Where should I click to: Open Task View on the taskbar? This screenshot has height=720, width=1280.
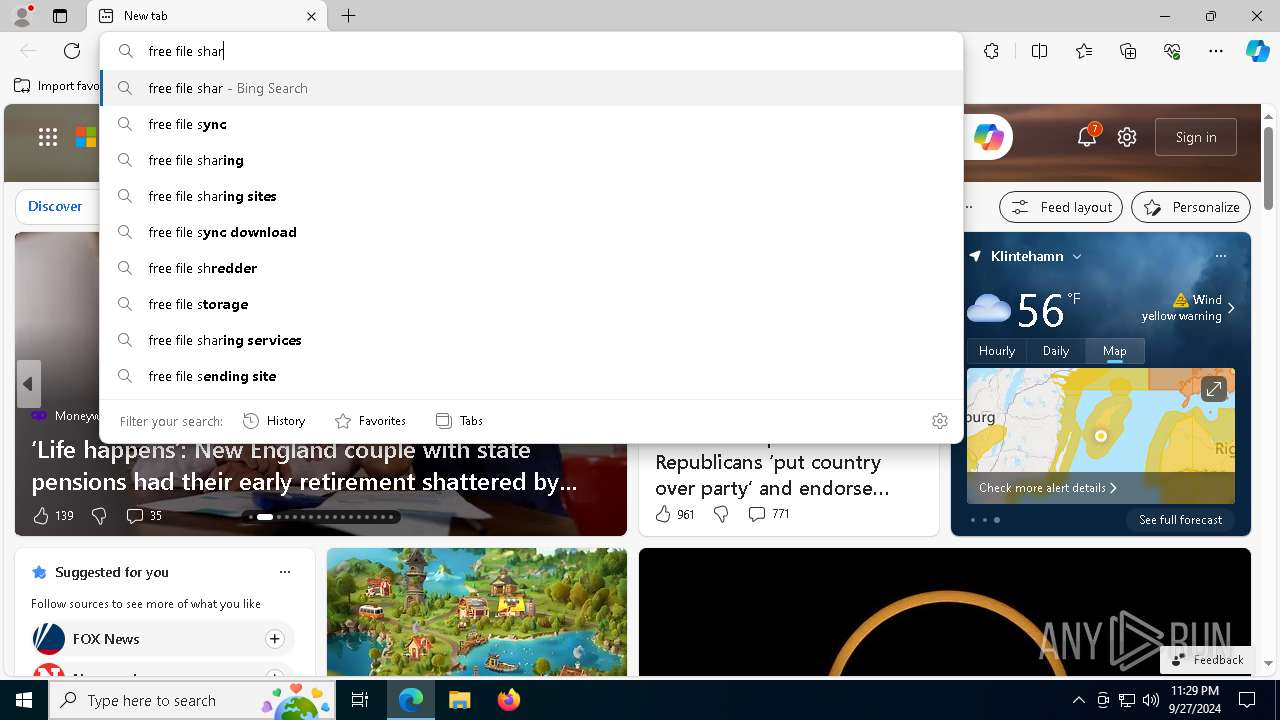(x=360, y=700)
